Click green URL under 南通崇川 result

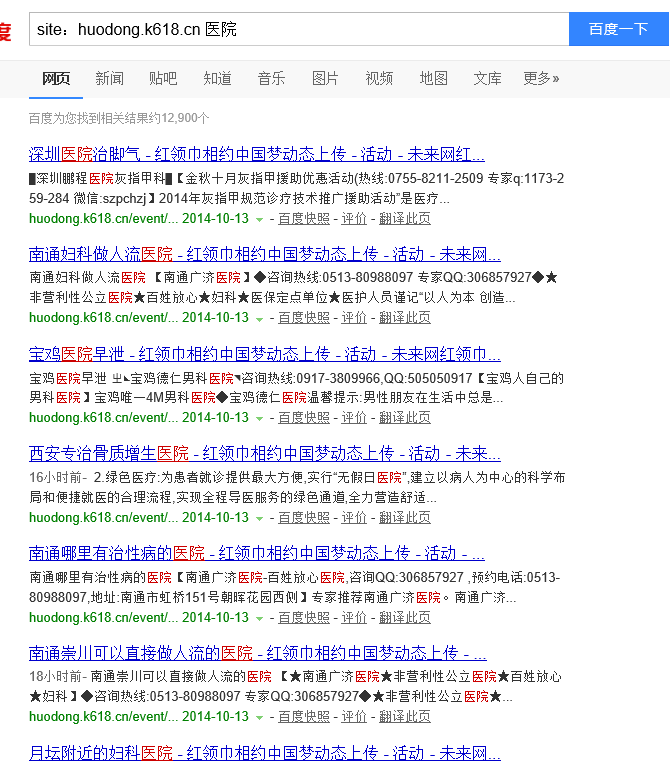103,716
